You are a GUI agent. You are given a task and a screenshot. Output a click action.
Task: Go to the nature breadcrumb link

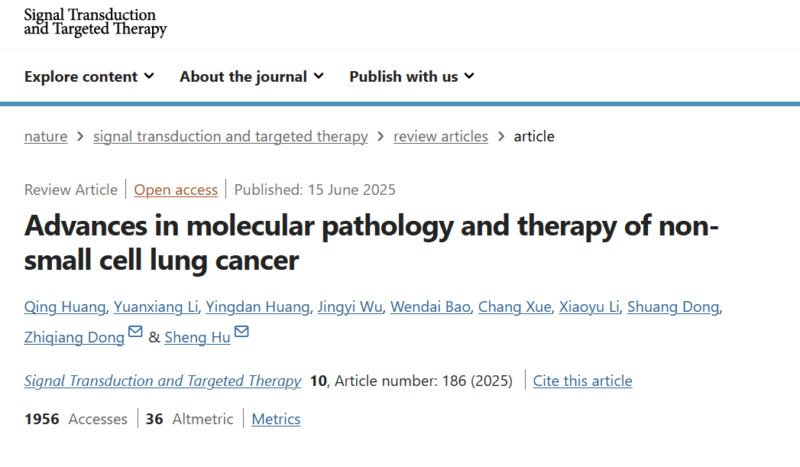click(45, 136)
